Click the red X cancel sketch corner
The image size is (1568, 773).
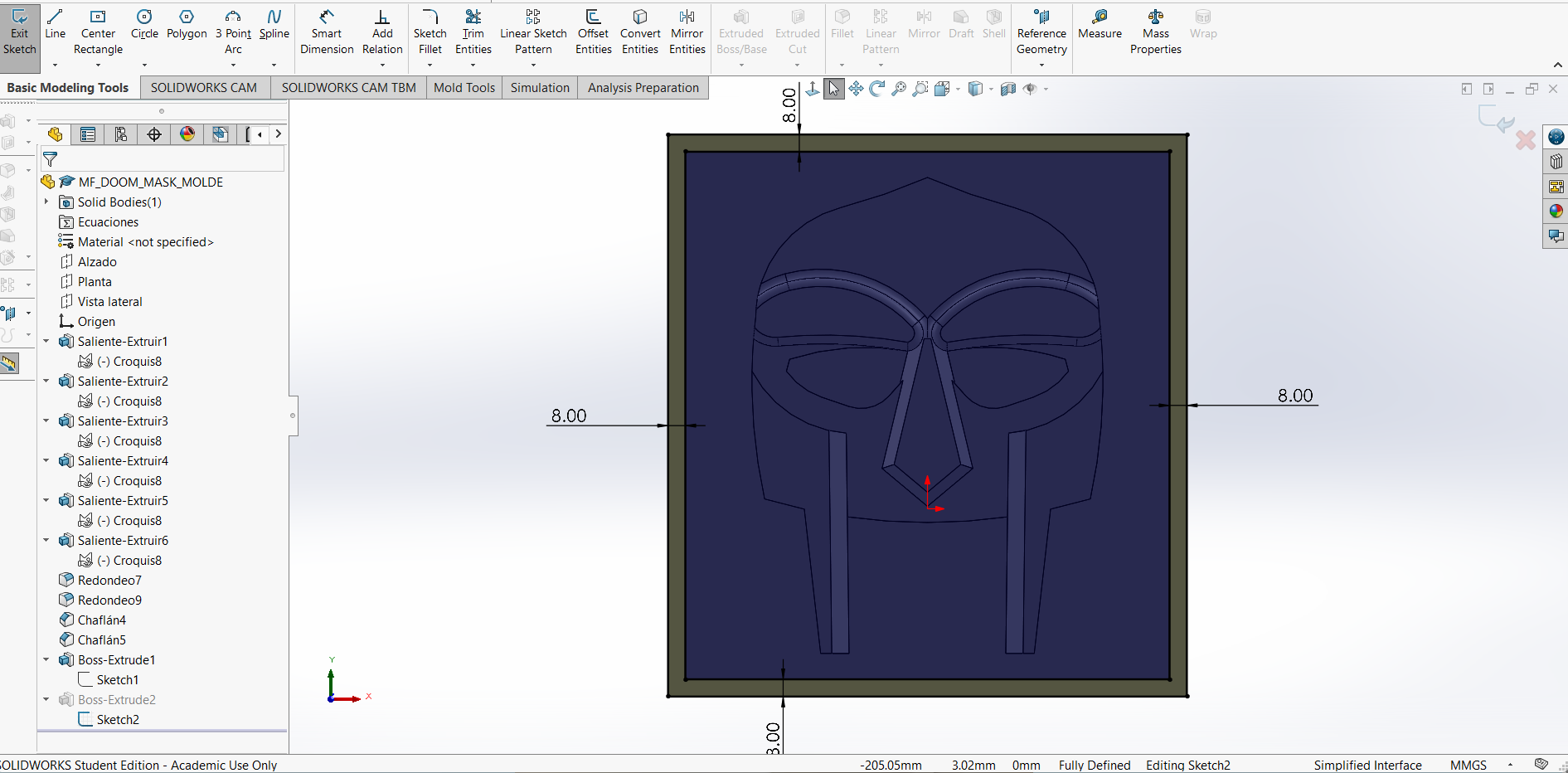tap(1525, 140)
